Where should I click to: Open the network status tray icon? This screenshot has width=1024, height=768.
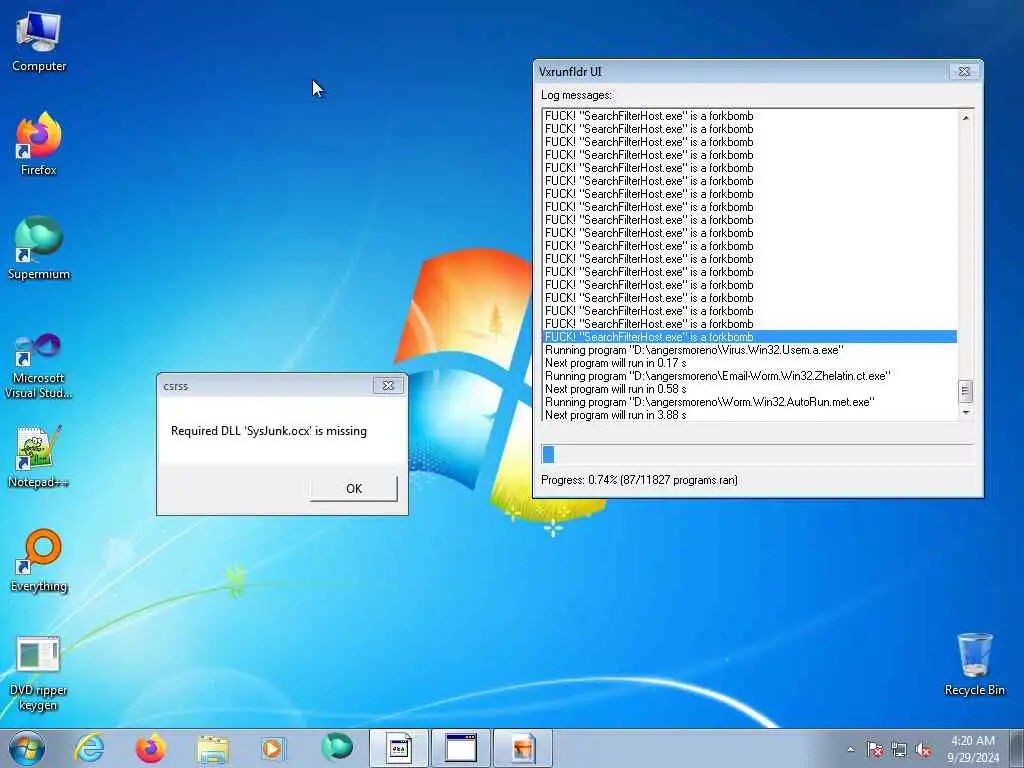click(x=899, y=750)
